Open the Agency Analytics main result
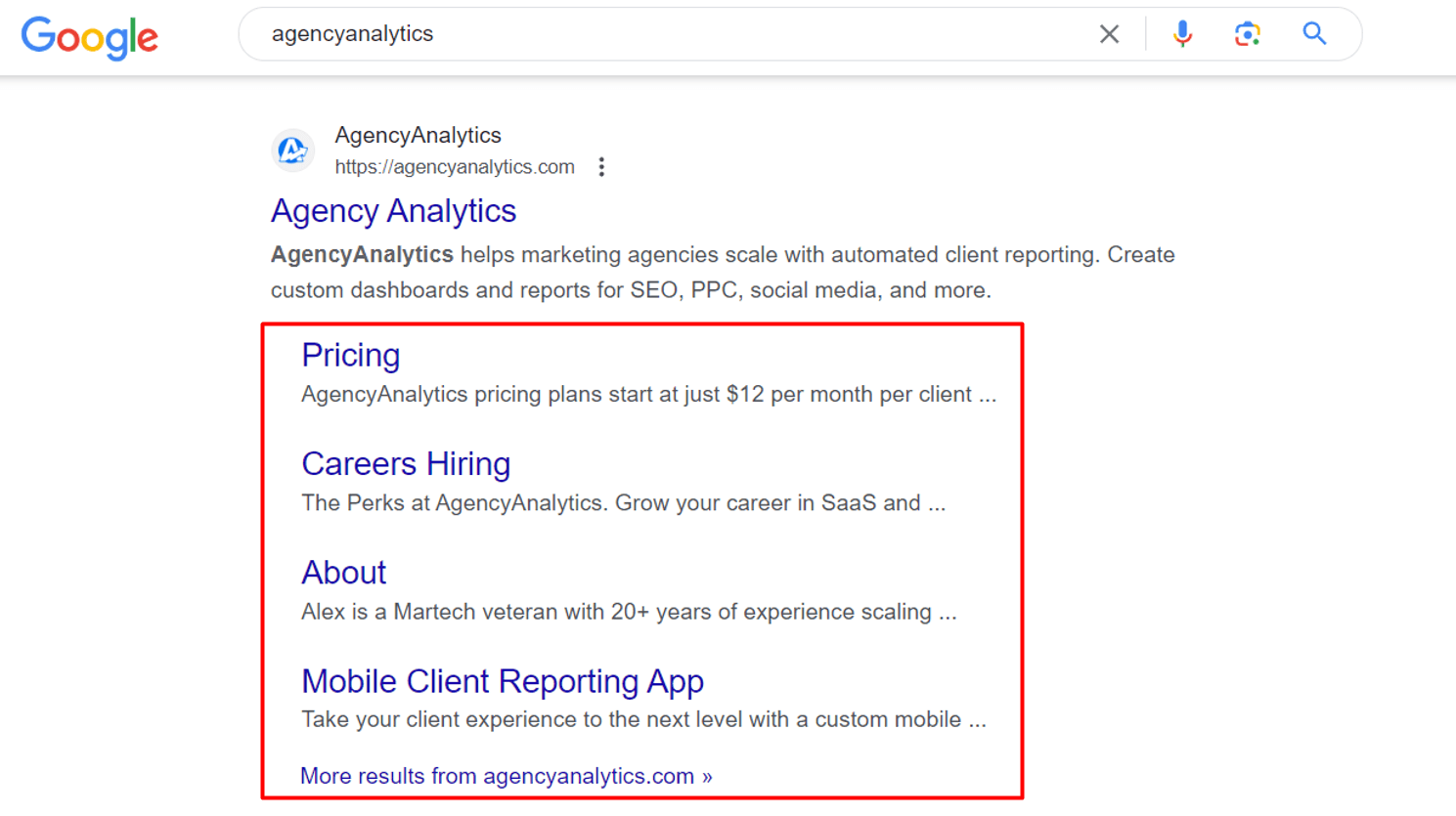This screenshot has height=816, width=1456. coord(392,210)
